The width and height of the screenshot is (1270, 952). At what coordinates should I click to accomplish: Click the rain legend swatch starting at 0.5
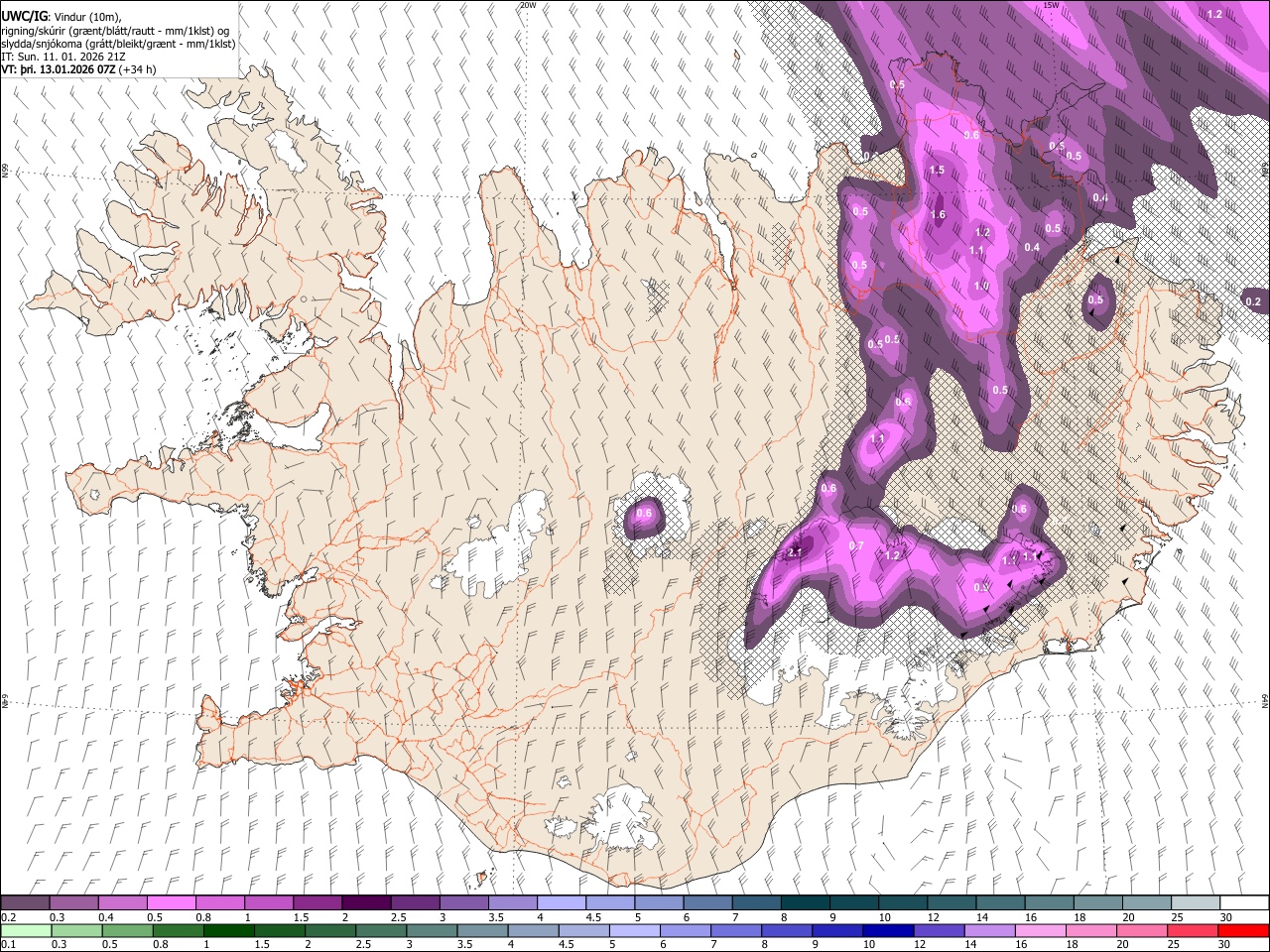[128, 930]
